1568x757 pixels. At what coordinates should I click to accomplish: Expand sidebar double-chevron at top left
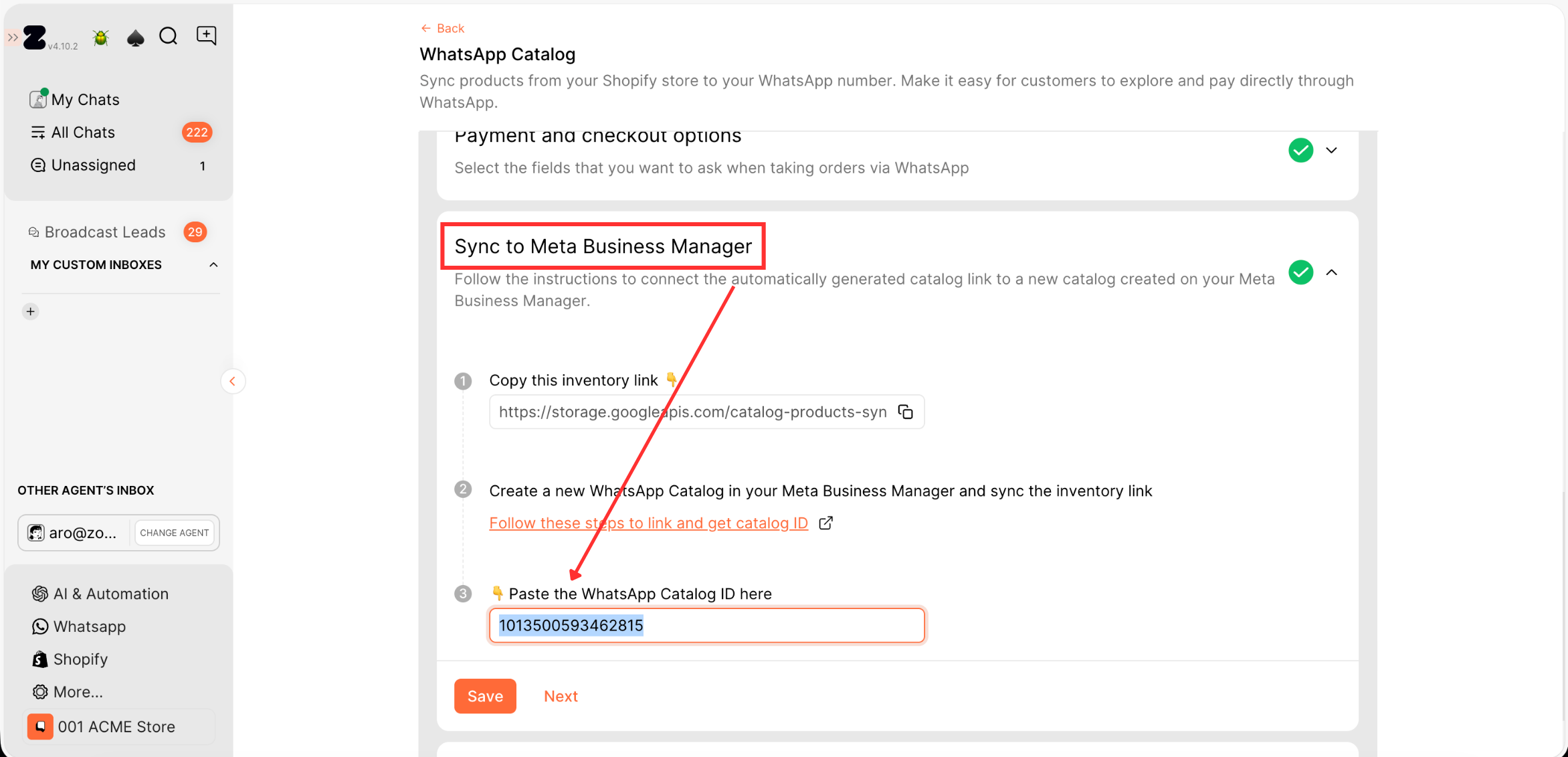[x=13, y=37]
